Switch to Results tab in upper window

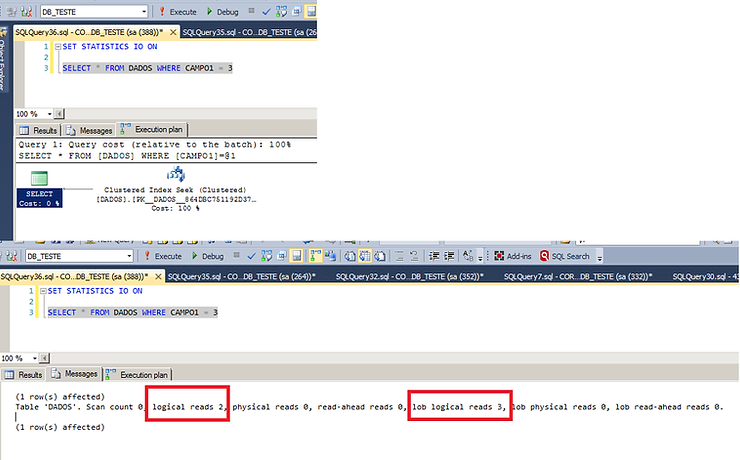pos(38,130)
